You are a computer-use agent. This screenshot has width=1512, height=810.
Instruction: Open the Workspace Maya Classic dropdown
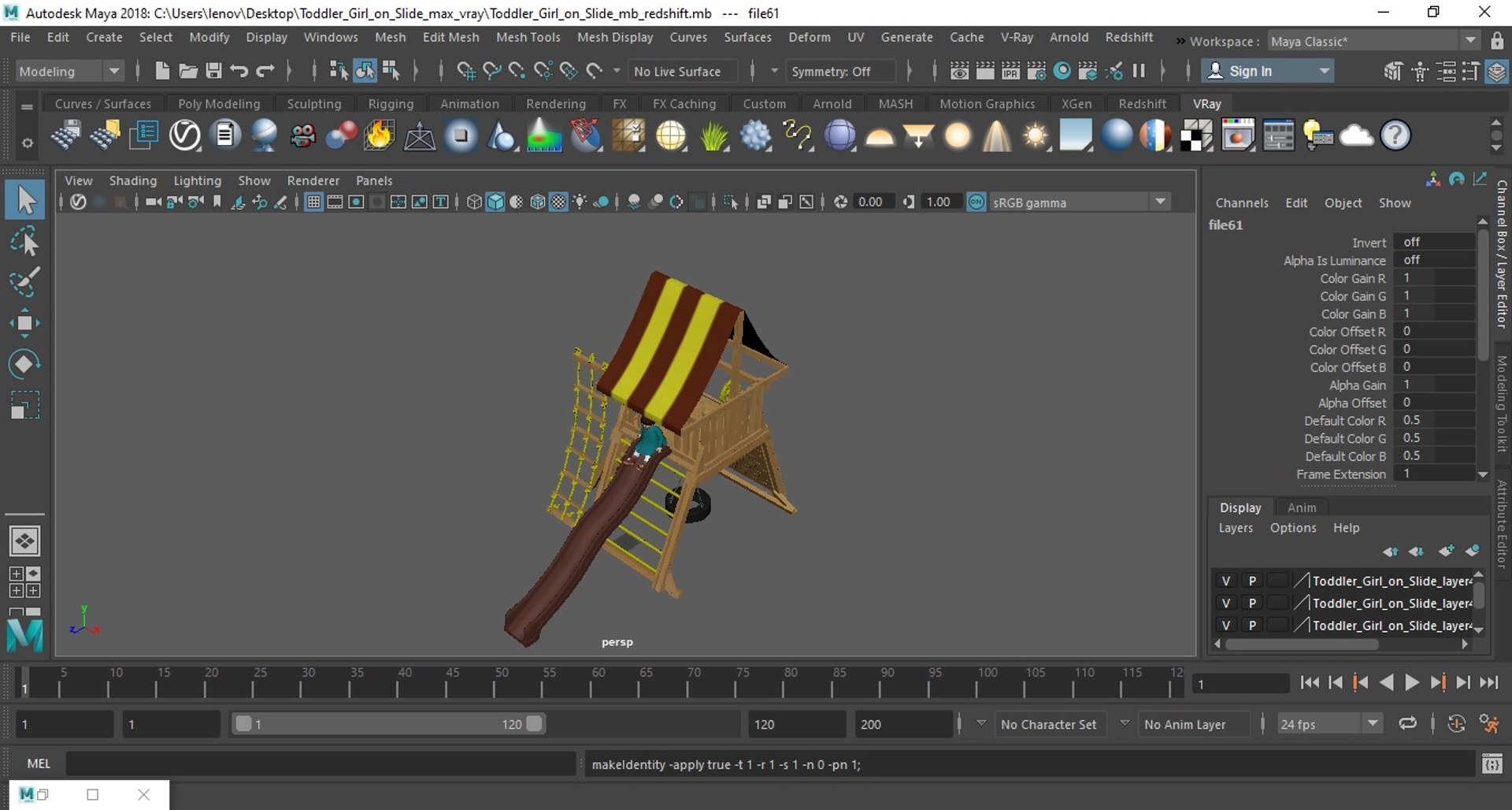tap(1373, 41)
